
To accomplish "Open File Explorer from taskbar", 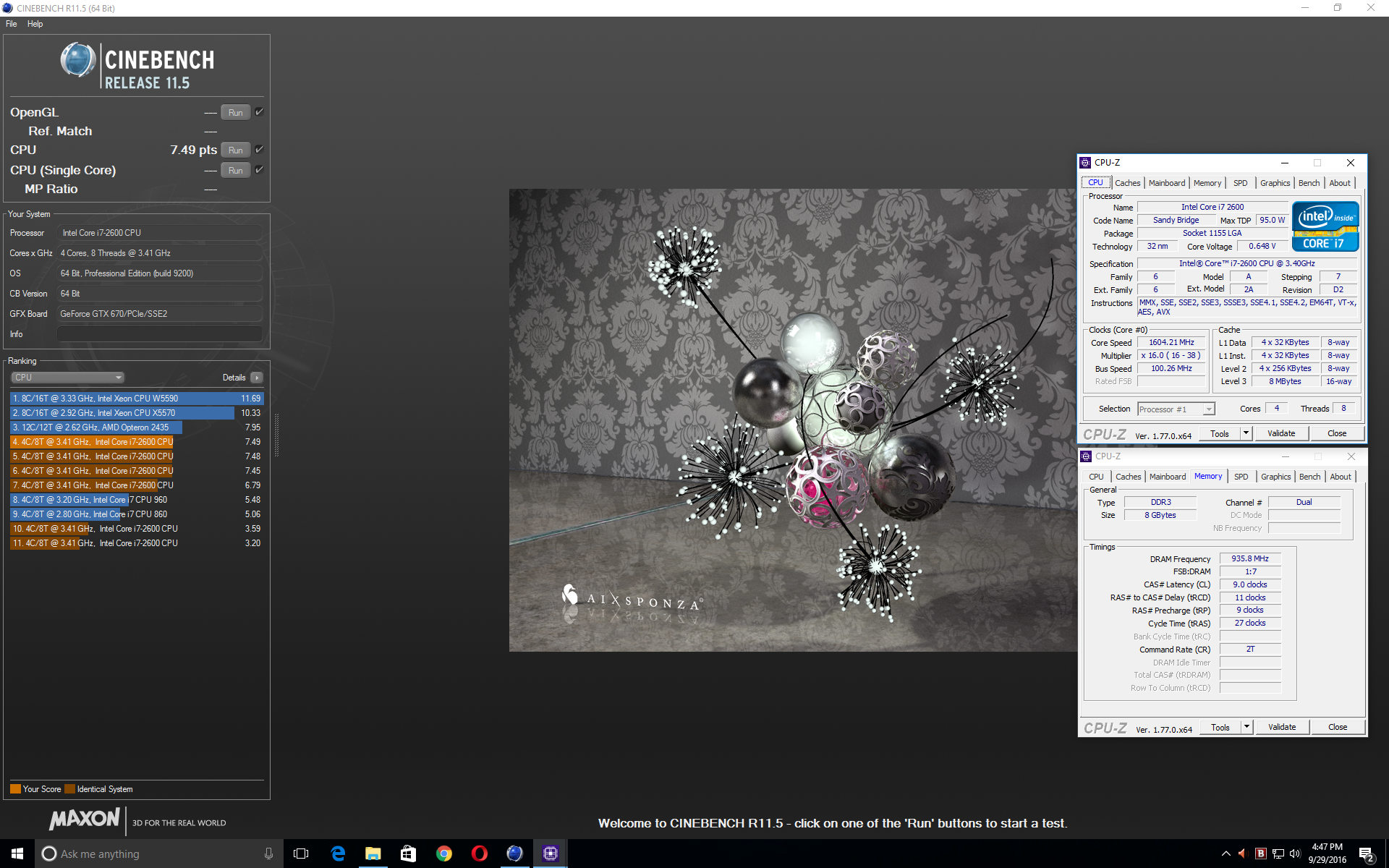I will coord(373,854).
